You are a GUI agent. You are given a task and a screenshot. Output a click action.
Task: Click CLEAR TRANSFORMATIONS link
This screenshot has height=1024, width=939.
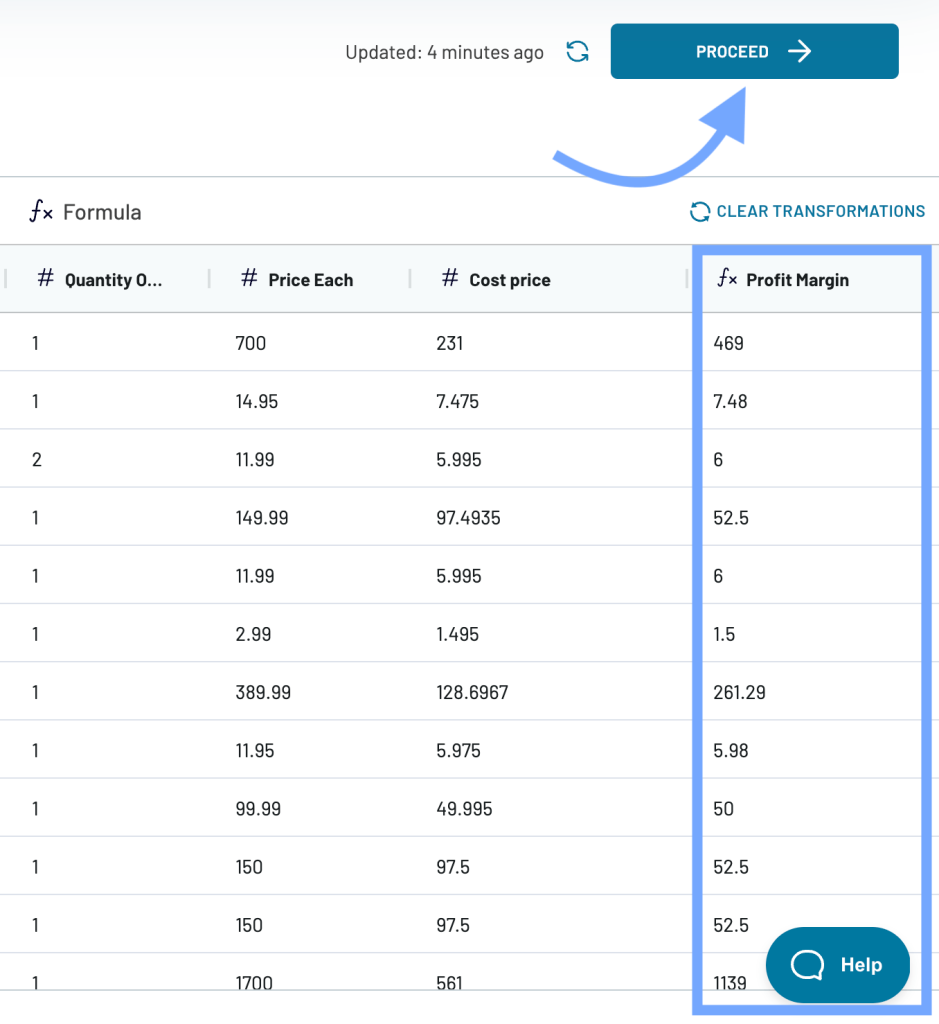(x=808, y=212)
